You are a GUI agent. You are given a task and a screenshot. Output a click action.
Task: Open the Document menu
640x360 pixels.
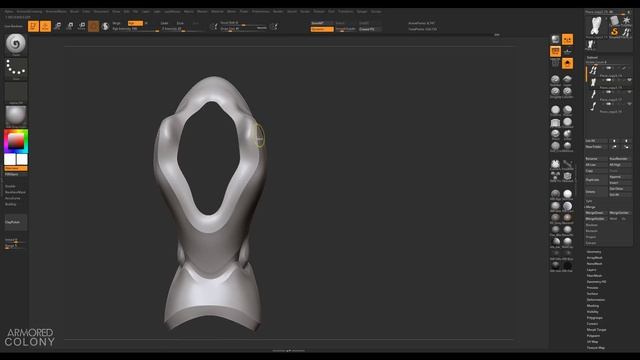pyautogui.click(x=101, y=11)
